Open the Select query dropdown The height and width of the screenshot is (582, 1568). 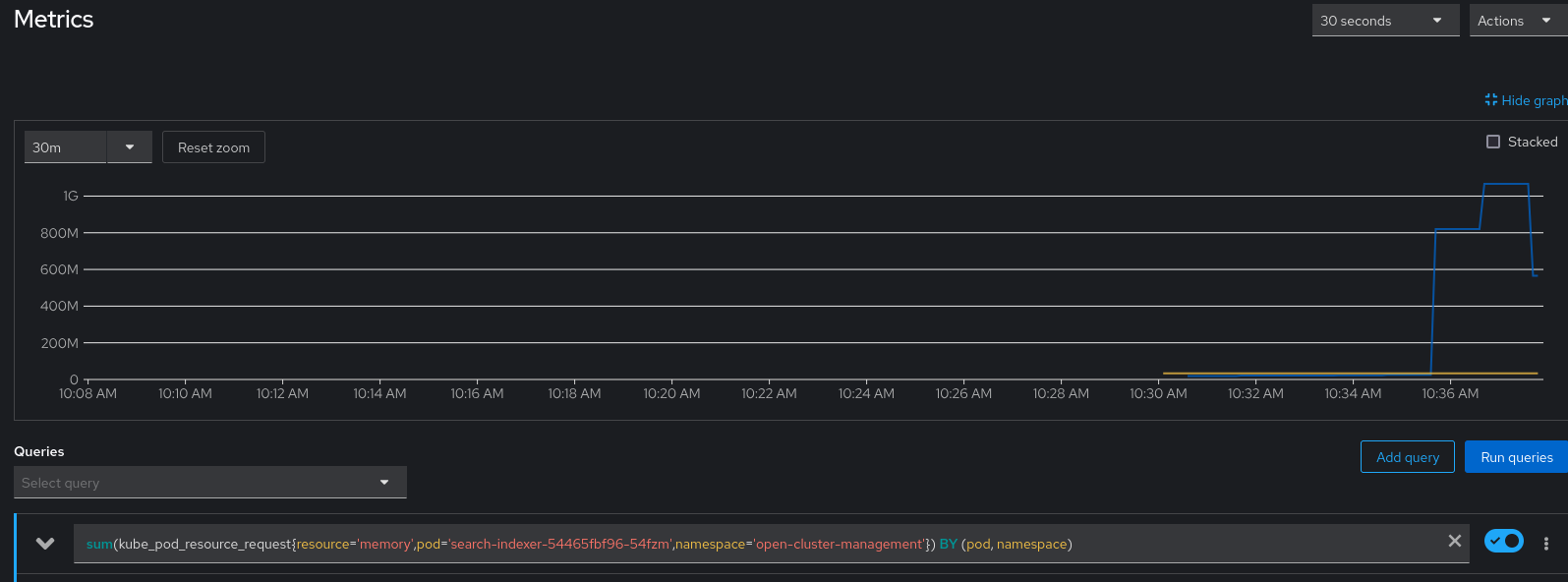(209, 483)
